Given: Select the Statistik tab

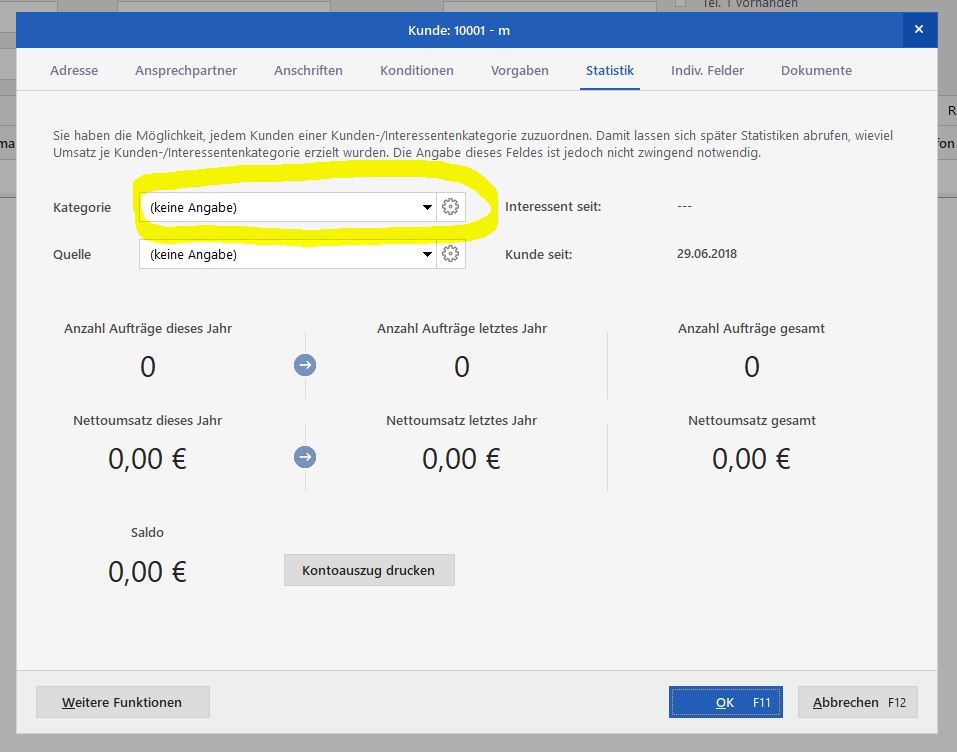Looking at the screenshot, I should pos(610,70).
